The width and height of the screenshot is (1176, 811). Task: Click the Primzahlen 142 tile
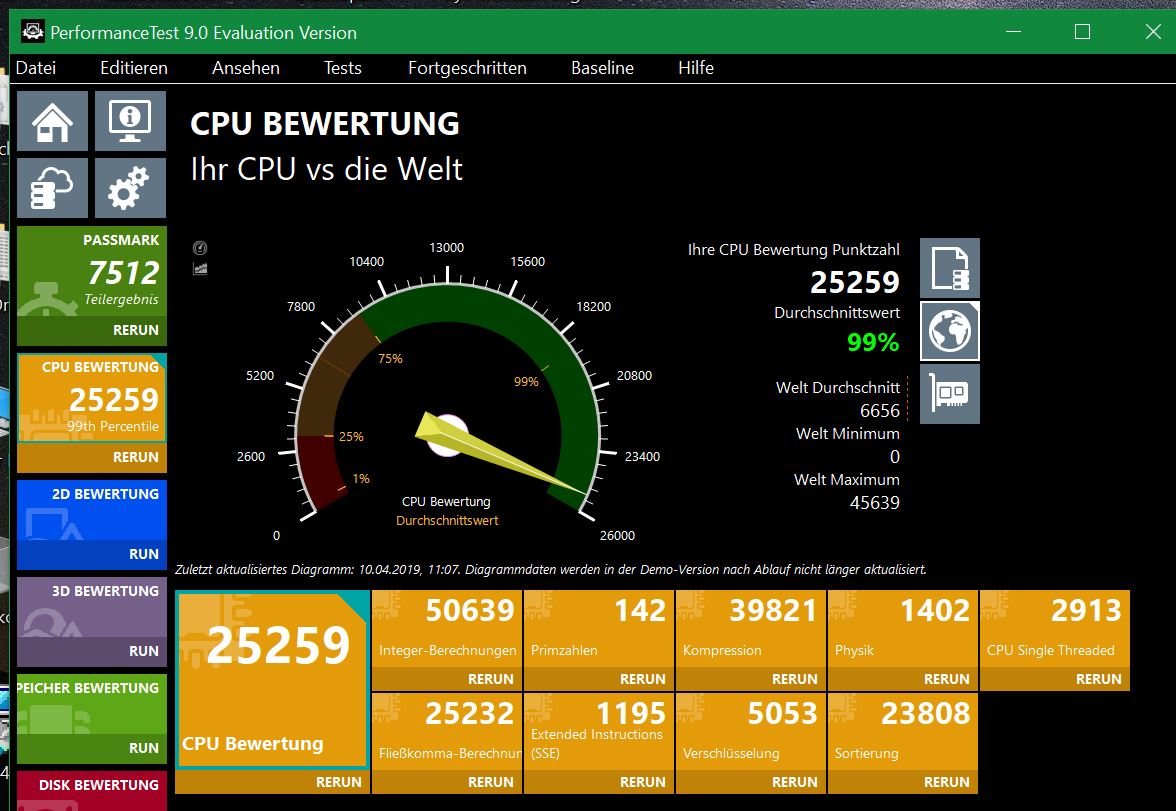coord(598,629)
